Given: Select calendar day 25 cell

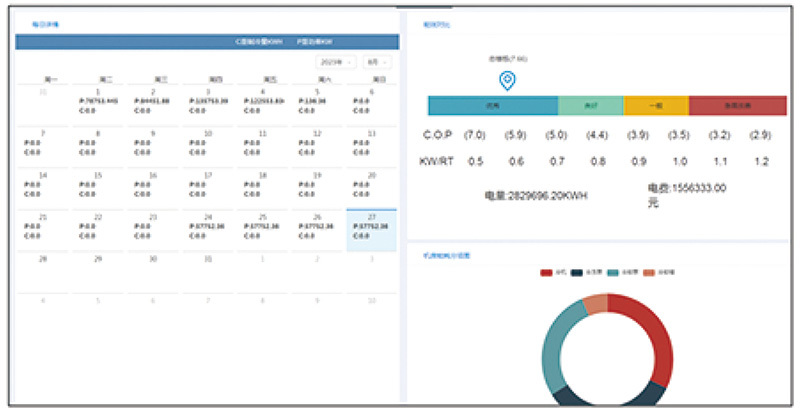Looking at the screenshot, I should pyautogui.click(x=262, y=230).
